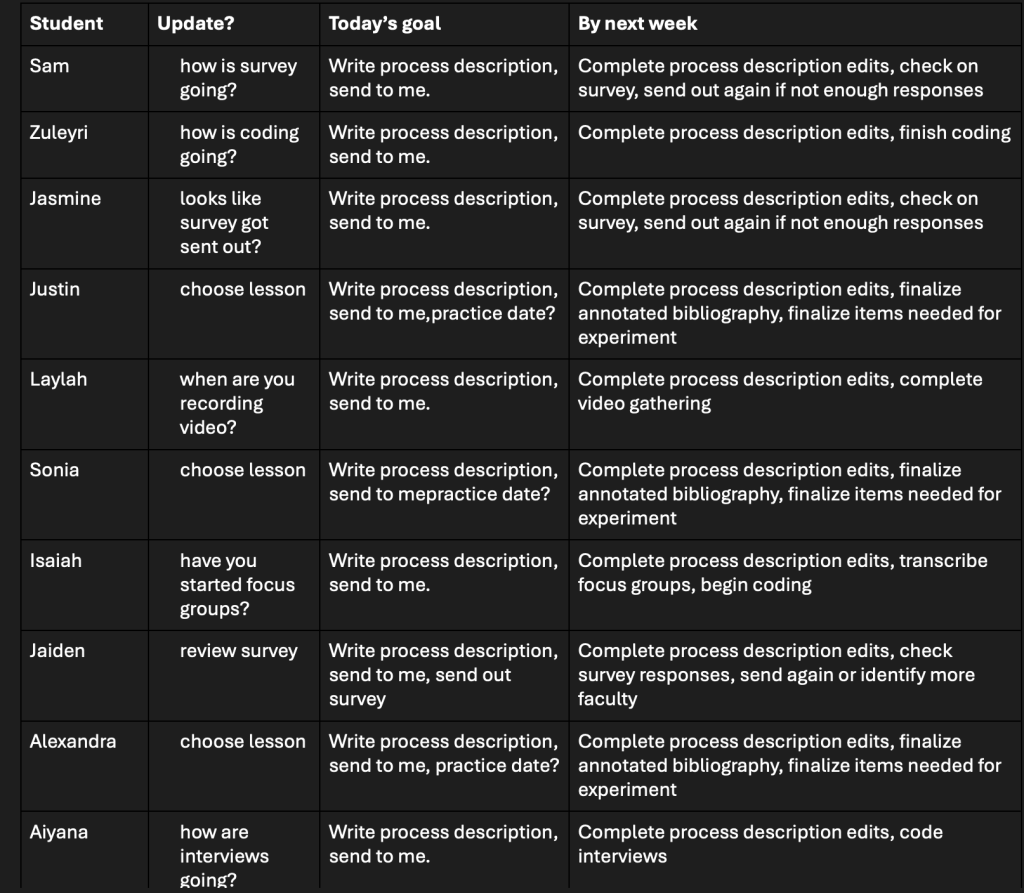Click the Today's goal column header
This screenshot has height=893, width=1024.
(385, 24)
